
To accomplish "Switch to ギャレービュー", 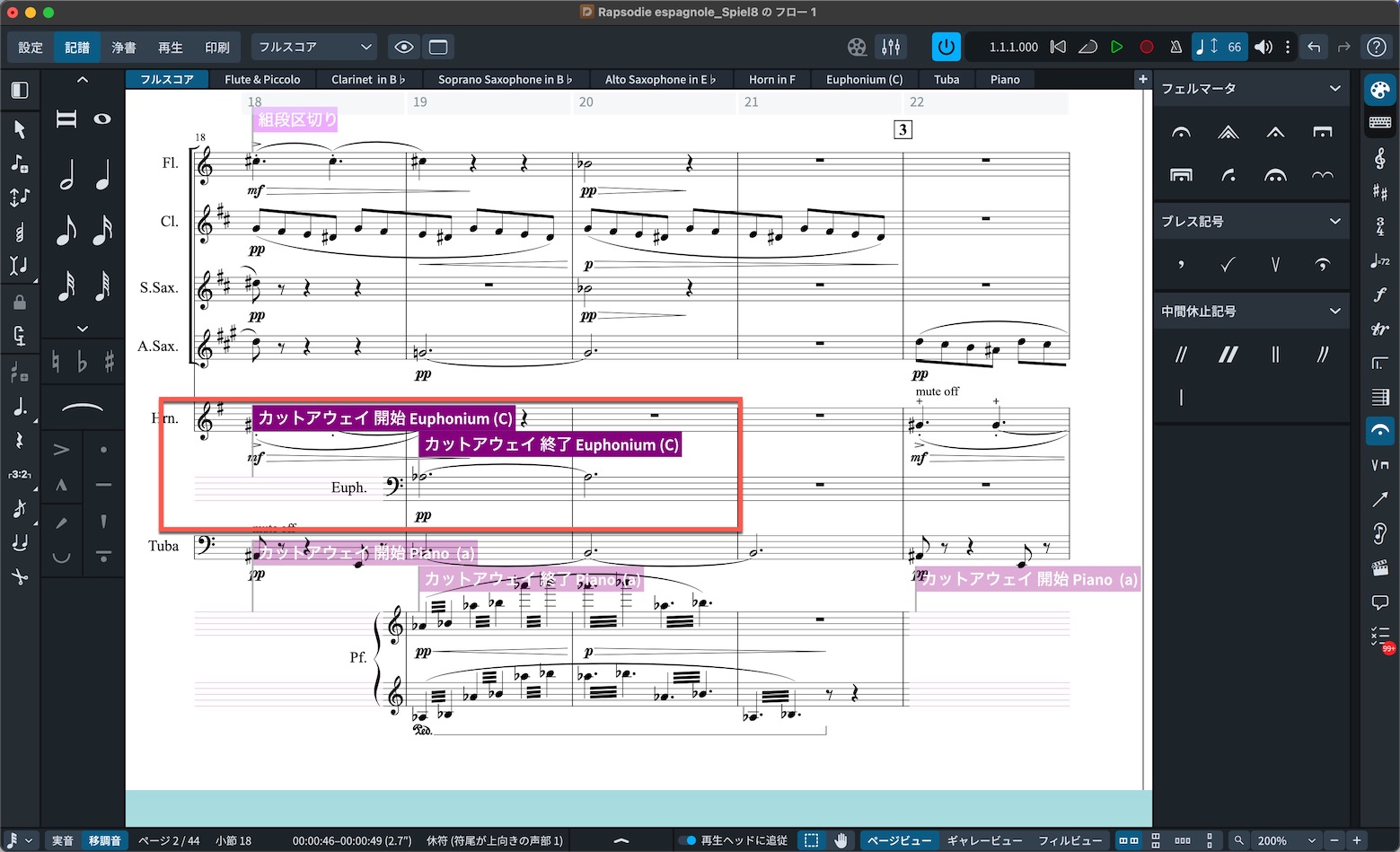I will pos(984,840).
